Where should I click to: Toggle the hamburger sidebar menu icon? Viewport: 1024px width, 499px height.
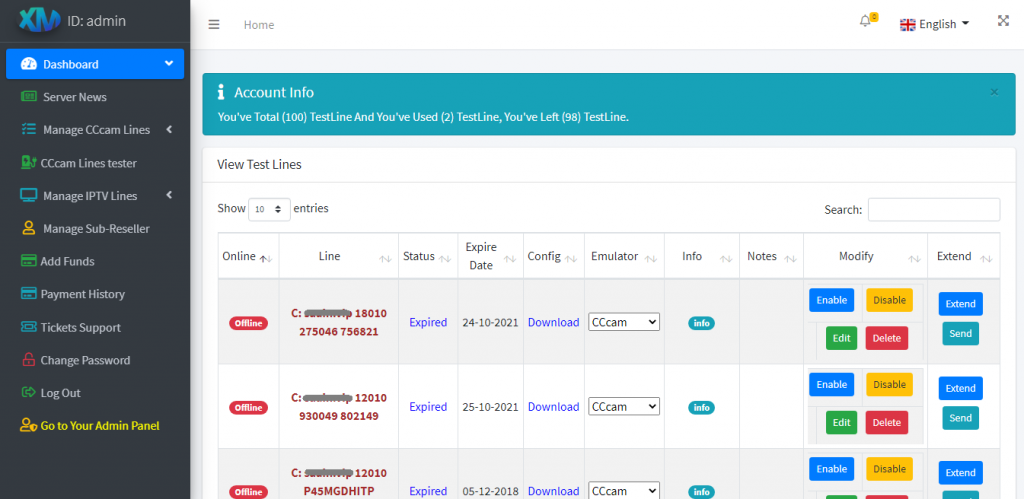click(214, 25)
